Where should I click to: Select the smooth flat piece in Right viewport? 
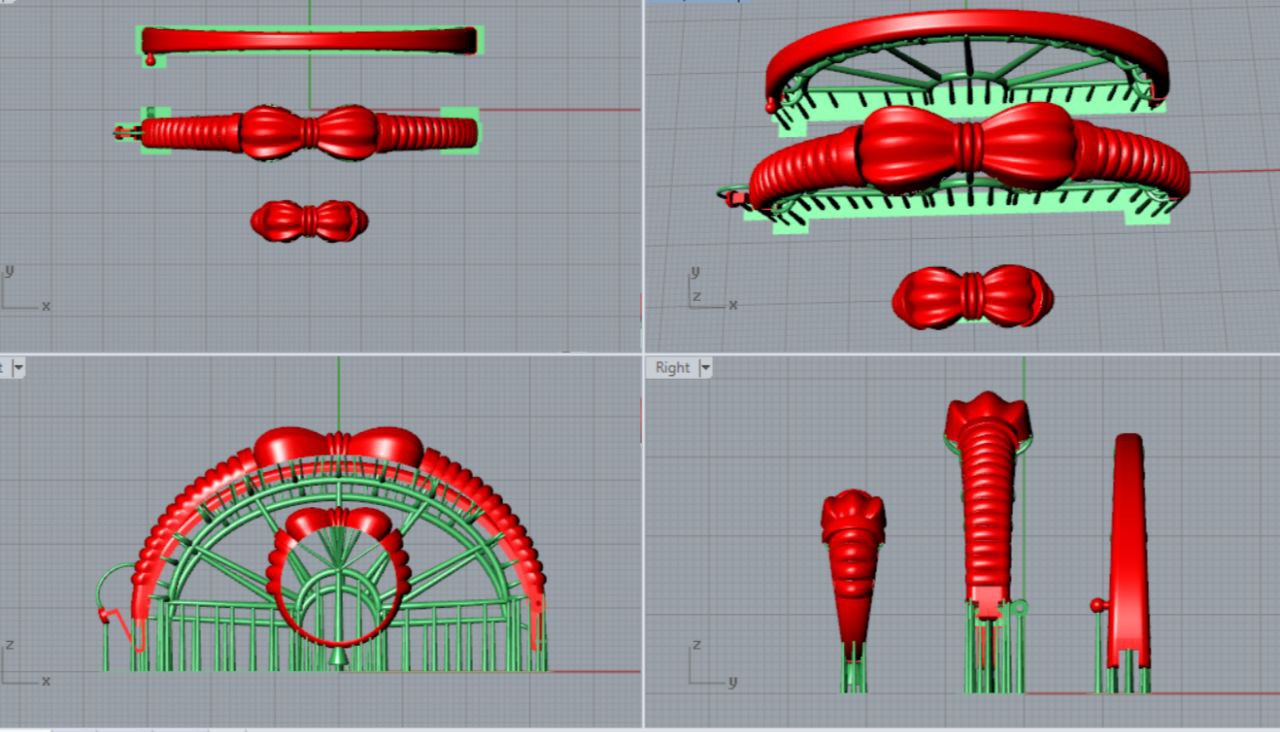coord(1128,550)
